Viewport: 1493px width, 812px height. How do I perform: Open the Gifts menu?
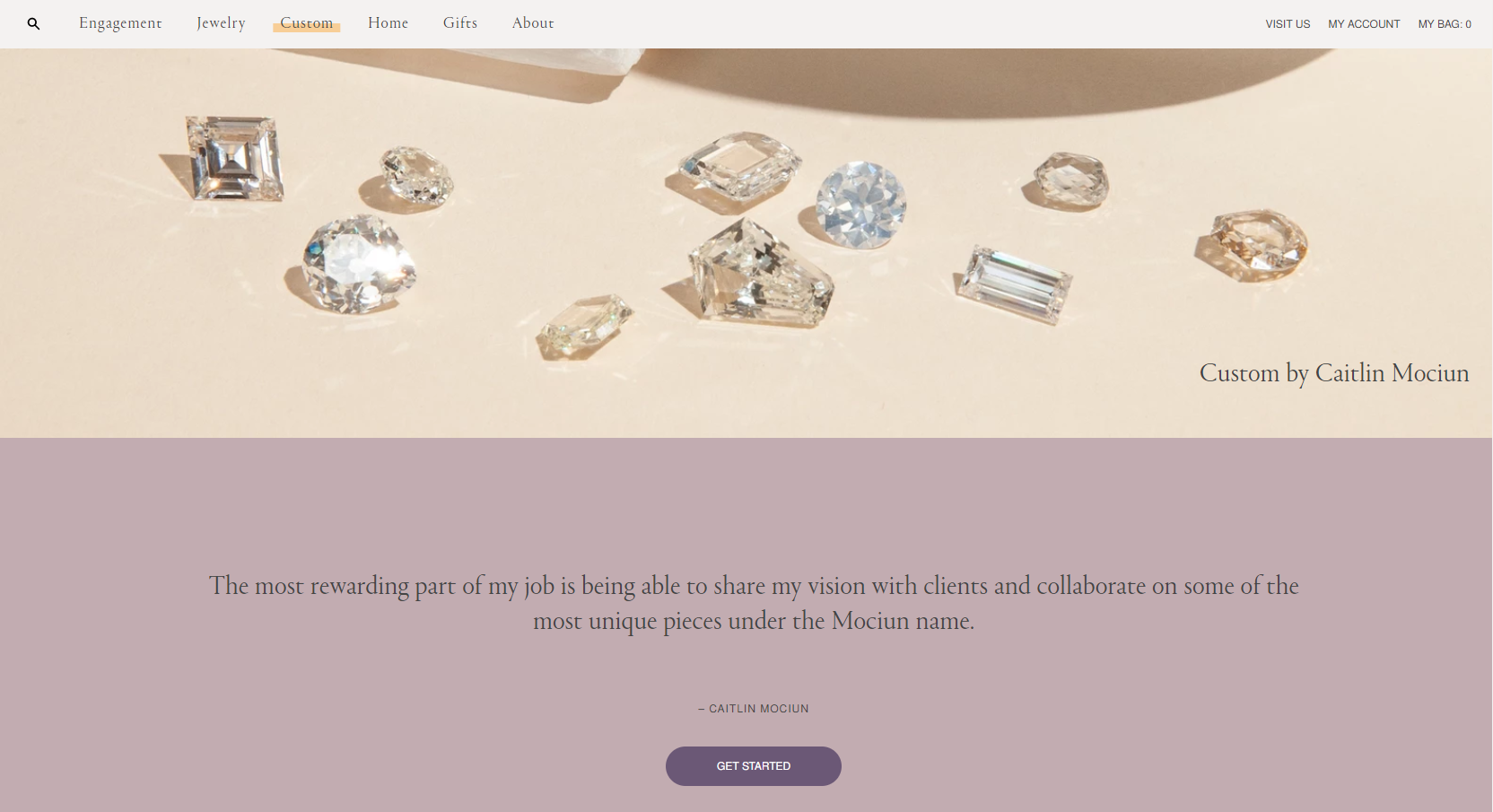[x=460, y=23]
